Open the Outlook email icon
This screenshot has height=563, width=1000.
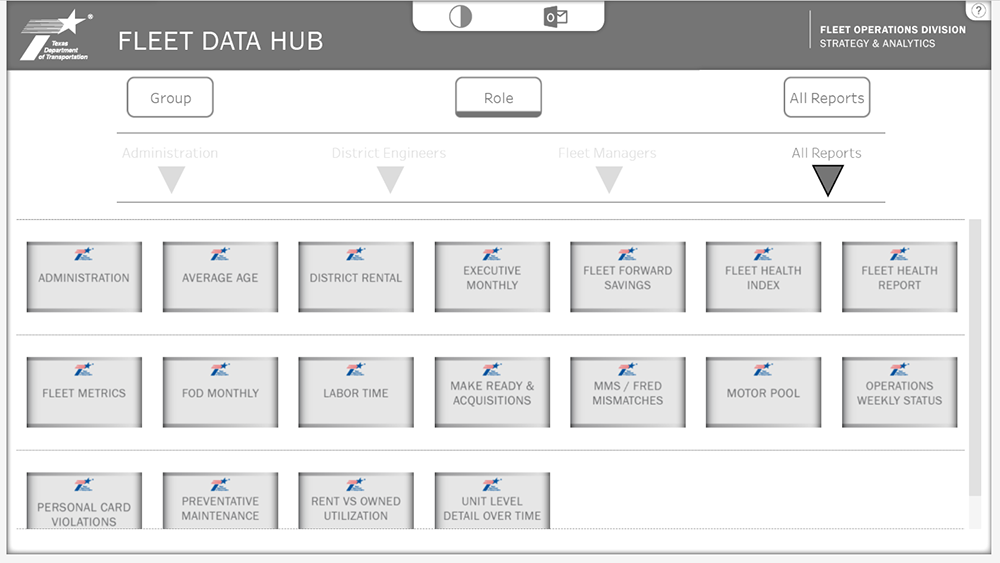(x=555, y=17)
